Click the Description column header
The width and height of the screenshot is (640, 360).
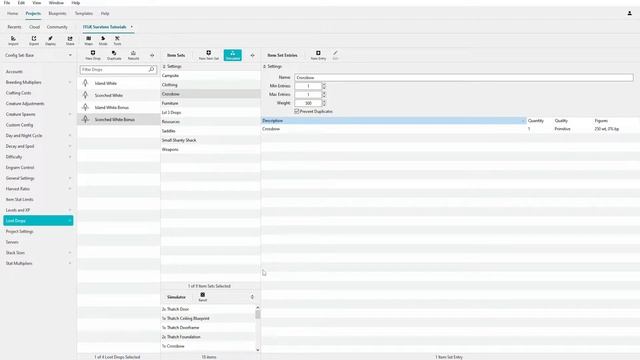pos(393,120)
